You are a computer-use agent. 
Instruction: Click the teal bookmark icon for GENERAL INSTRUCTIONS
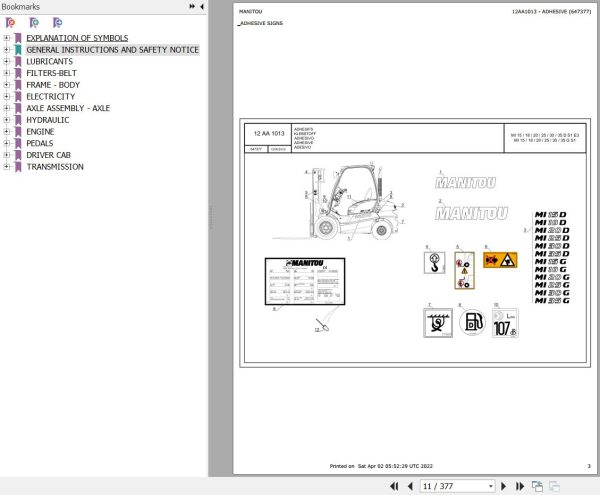[x=18, y=50]
